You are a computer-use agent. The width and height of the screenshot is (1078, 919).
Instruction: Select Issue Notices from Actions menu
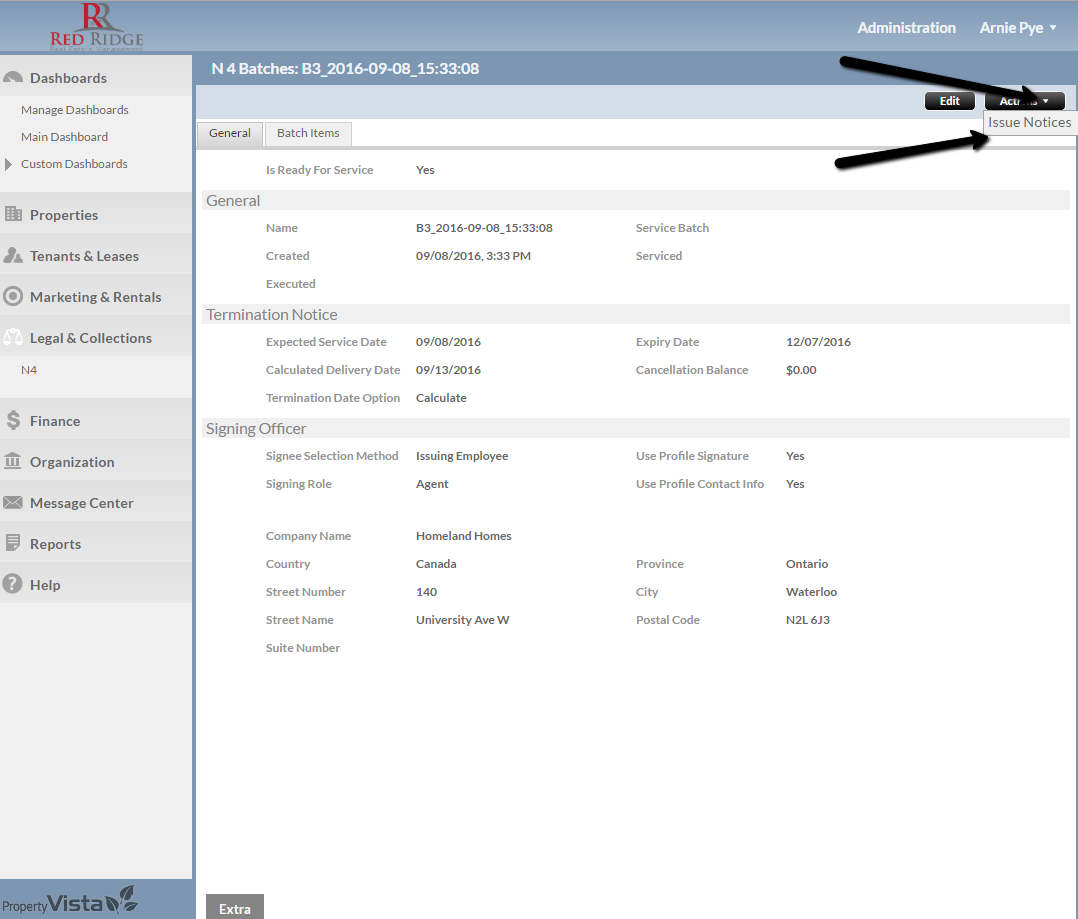[x=1029, y=122]
